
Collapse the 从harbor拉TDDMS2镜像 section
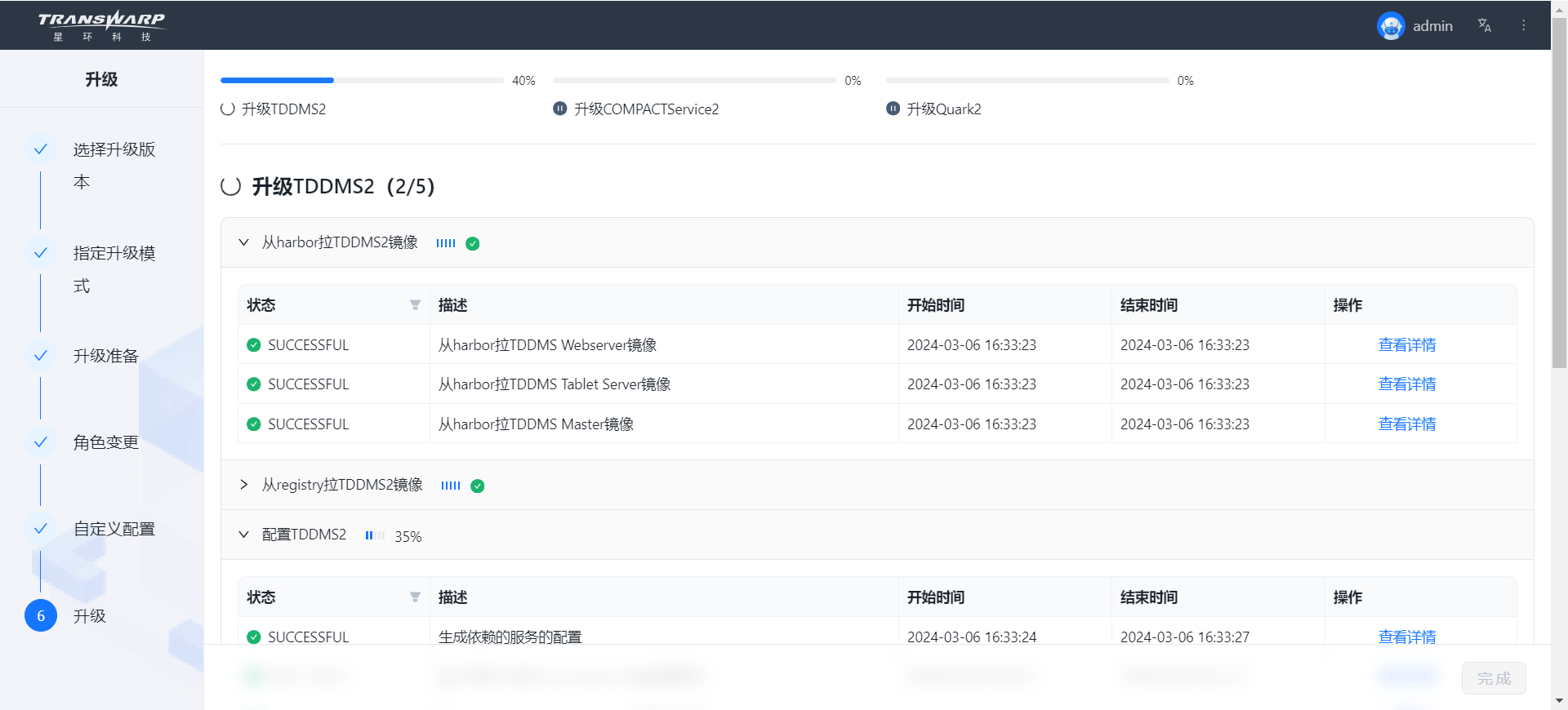click(x=243, y=242)
